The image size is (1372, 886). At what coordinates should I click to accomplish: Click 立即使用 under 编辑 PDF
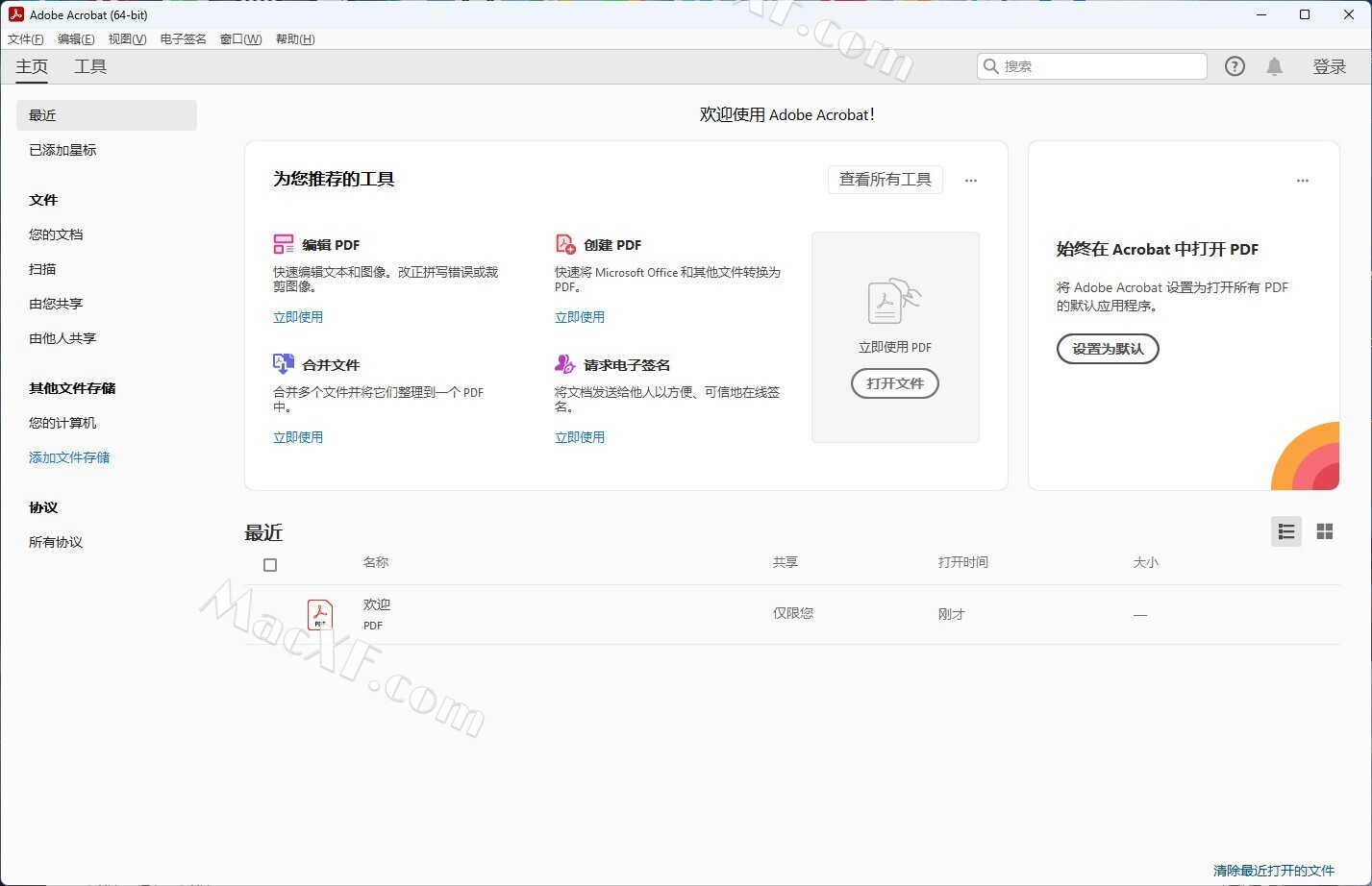298,317
